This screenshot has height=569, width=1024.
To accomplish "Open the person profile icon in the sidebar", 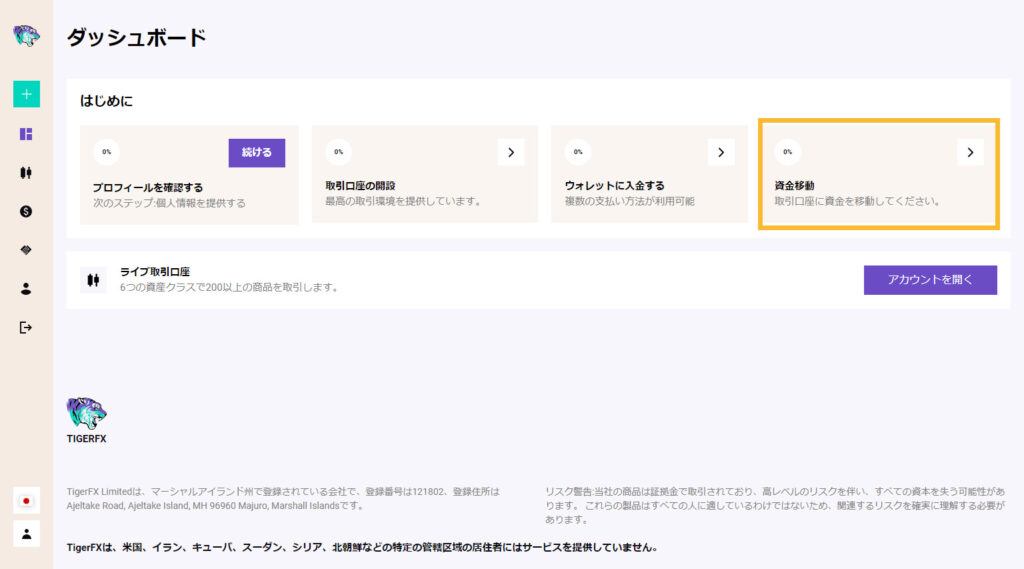I will [x=26, y=289].
